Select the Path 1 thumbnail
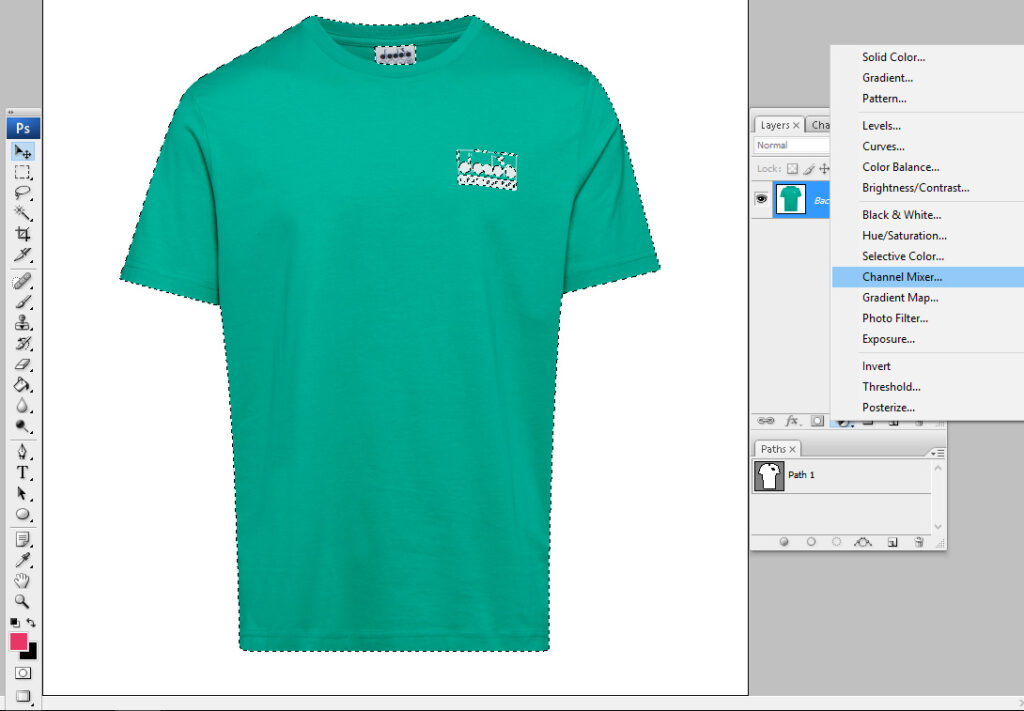 click(x=768, y=475)
